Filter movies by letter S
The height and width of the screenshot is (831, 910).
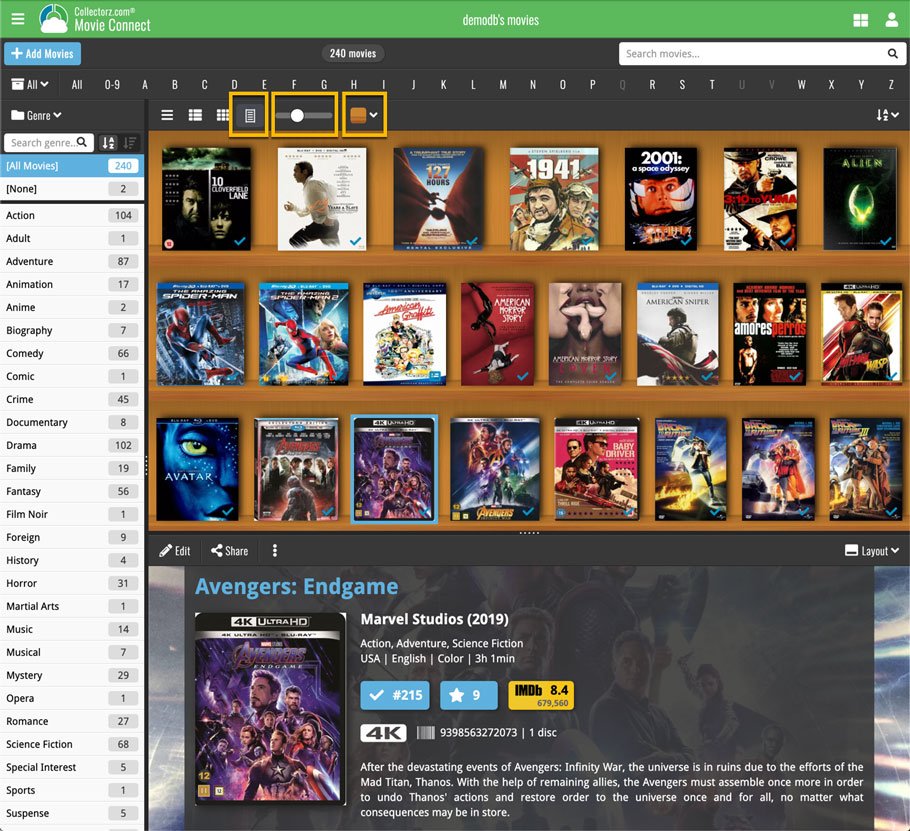pyautogui.click(x=682, y=85)
